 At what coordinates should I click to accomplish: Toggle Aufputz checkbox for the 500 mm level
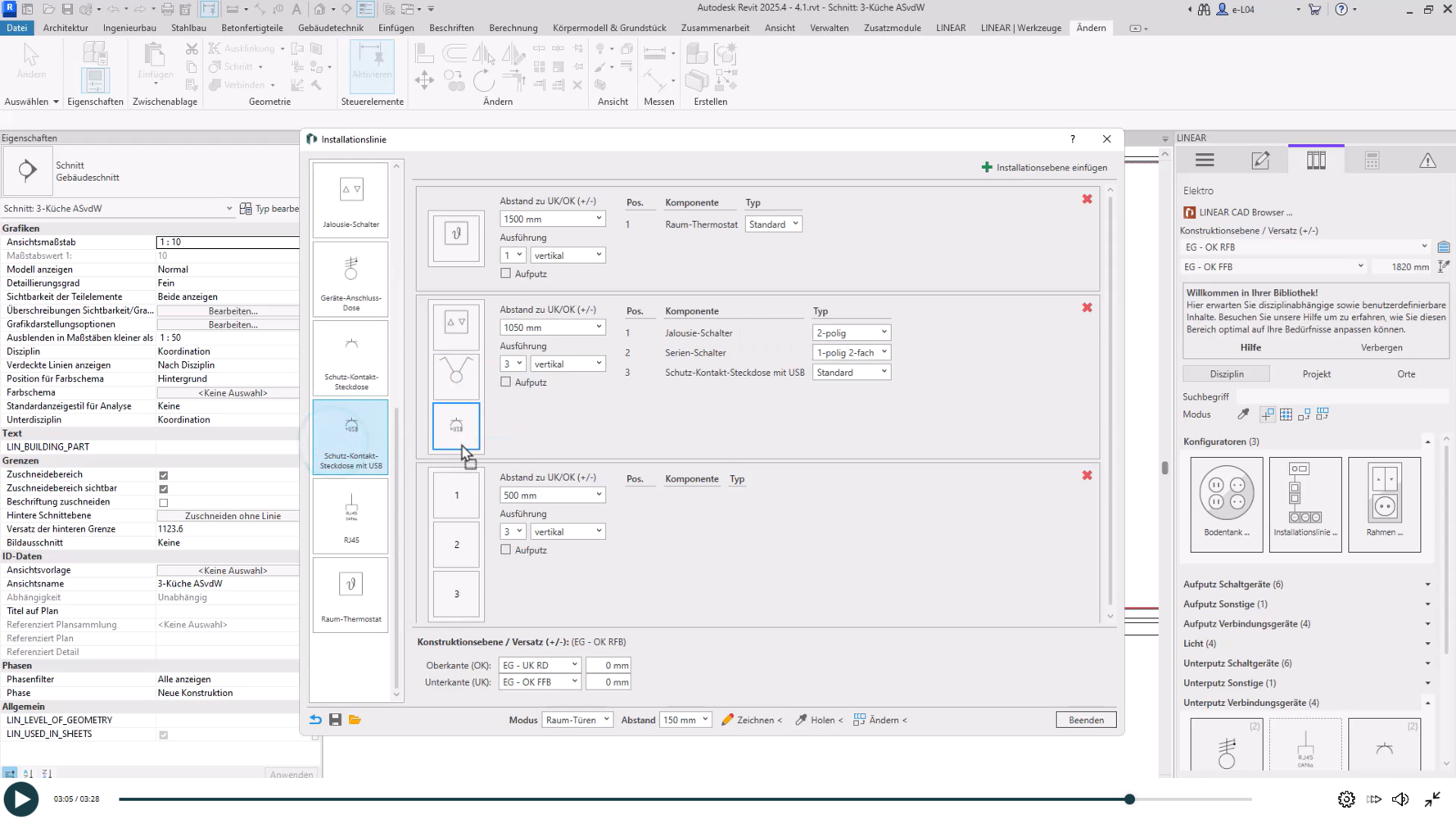tap(506, 550)
